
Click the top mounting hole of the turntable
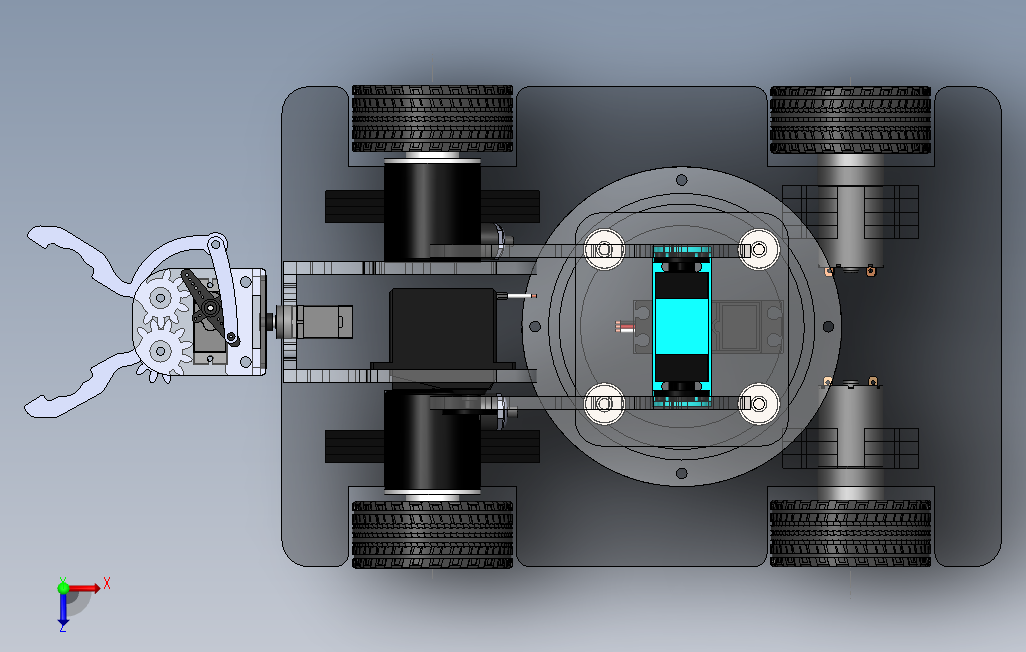tap(681, 180)
